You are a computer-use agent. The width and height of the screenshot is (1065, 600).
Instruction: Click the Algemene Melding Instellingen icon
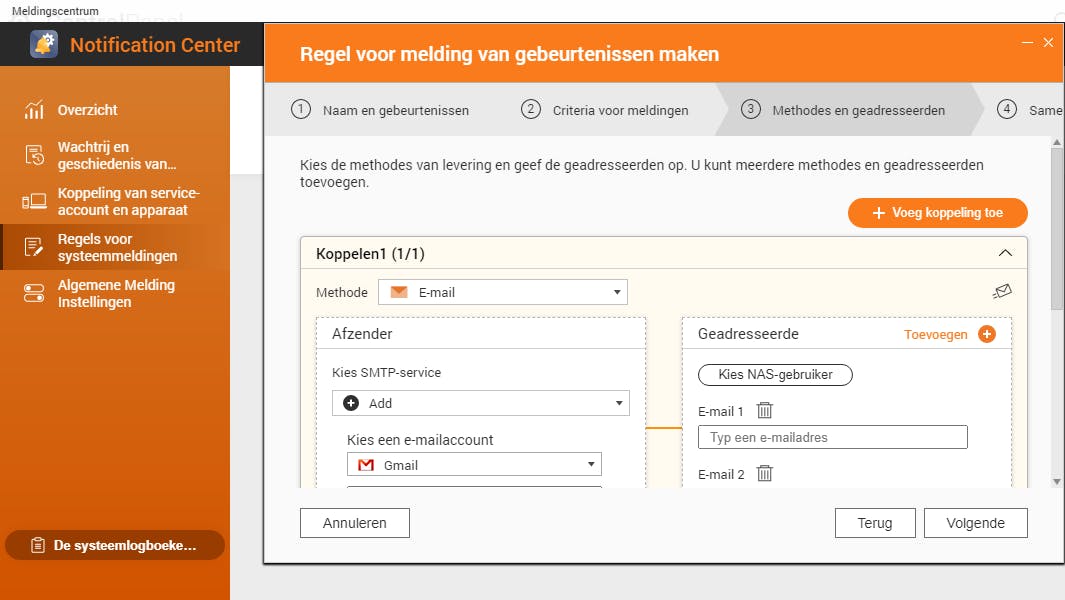[35, 293]
